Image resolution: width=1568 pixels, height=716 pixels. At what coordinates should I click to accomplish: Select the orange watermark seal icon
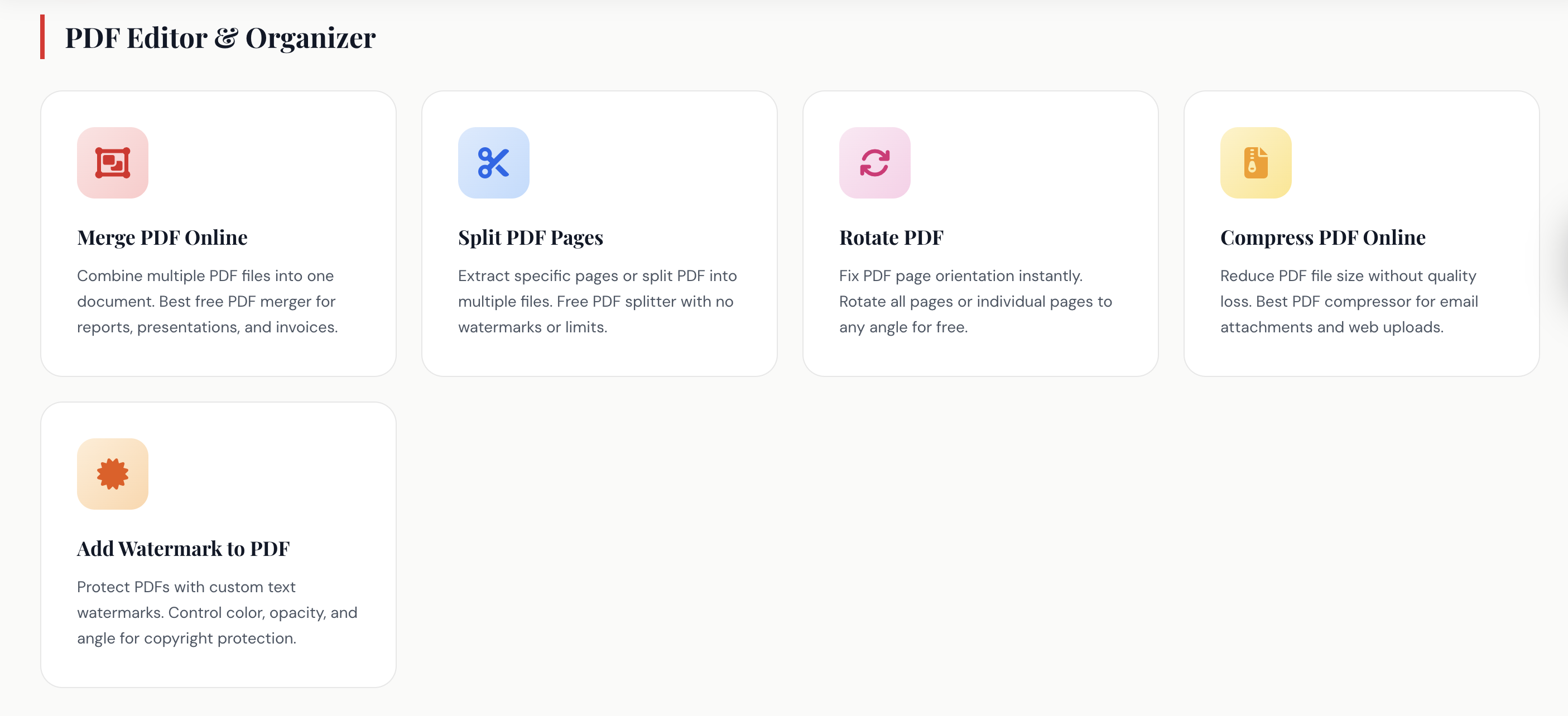click(x=112, y=475)
